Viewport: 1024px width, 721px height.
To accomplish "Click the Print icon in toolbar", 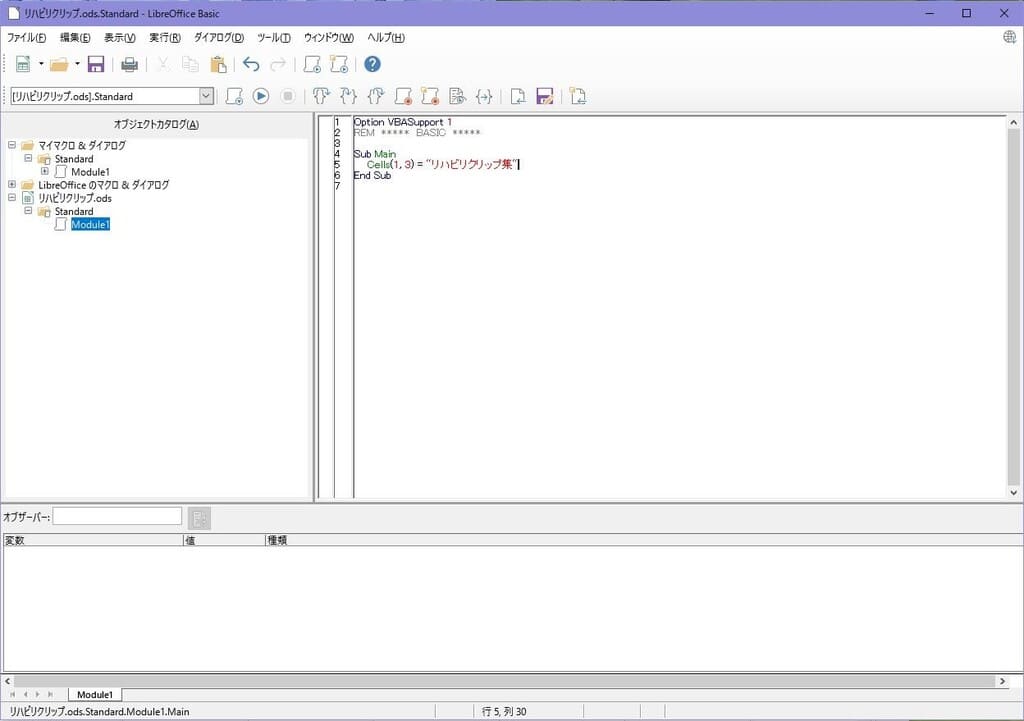I will coord(129,65).
